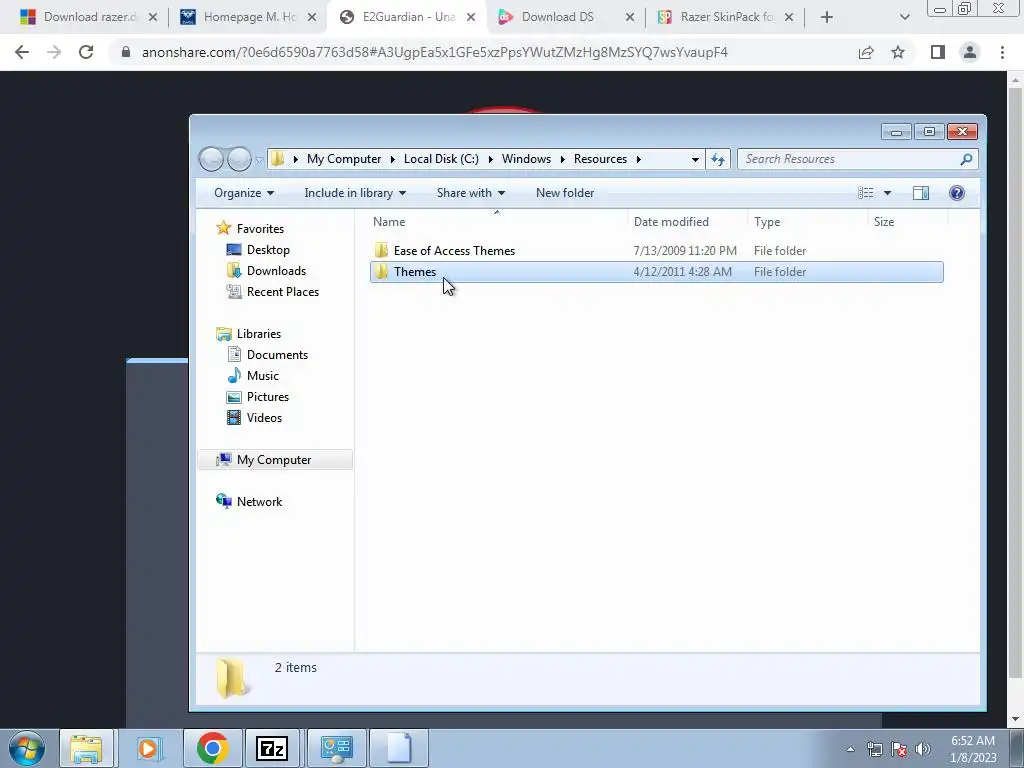This screenshot has width=1024, height=768.
Task: Click My Computer in the breadcrumb path
Action: (344, 159)
